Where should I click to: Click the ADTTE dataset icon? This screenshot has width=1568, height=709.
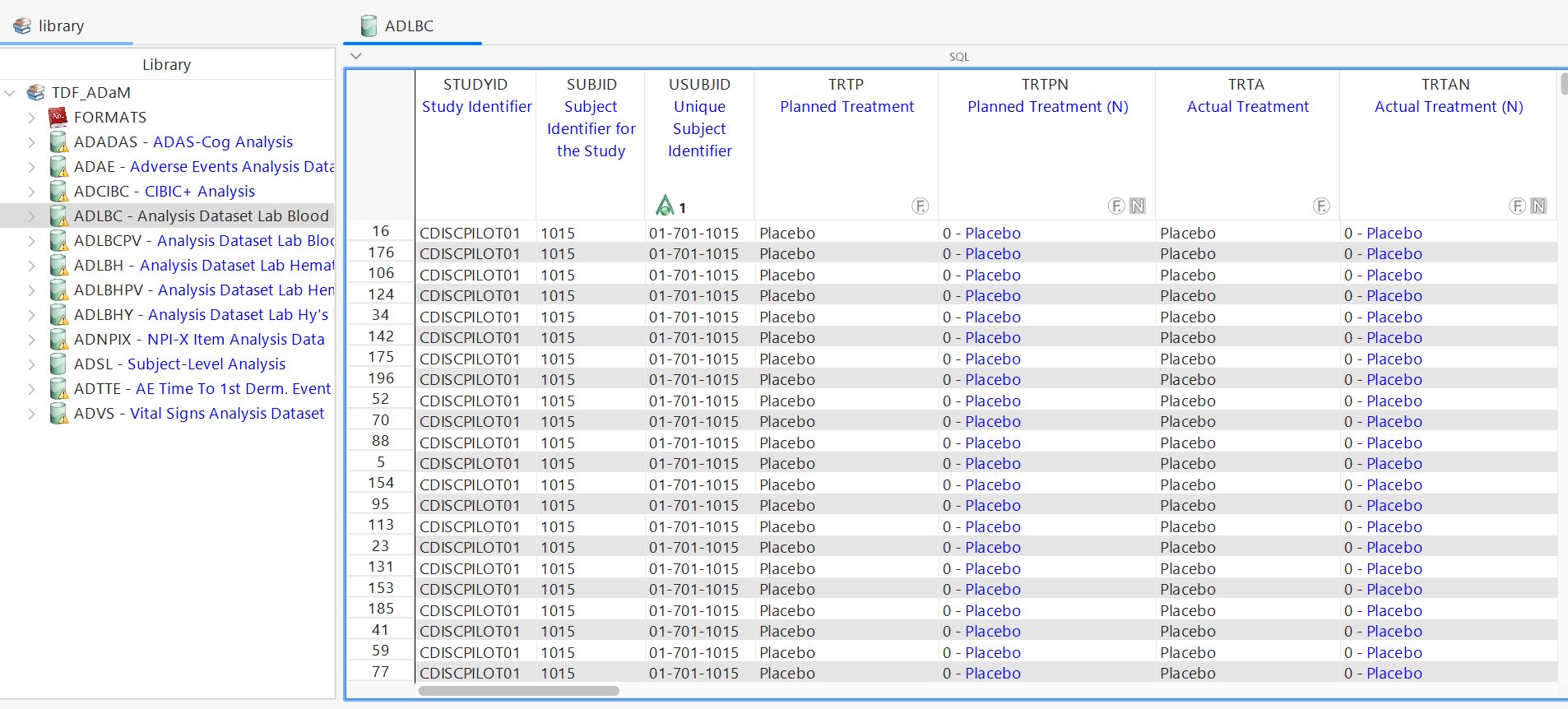58,388
